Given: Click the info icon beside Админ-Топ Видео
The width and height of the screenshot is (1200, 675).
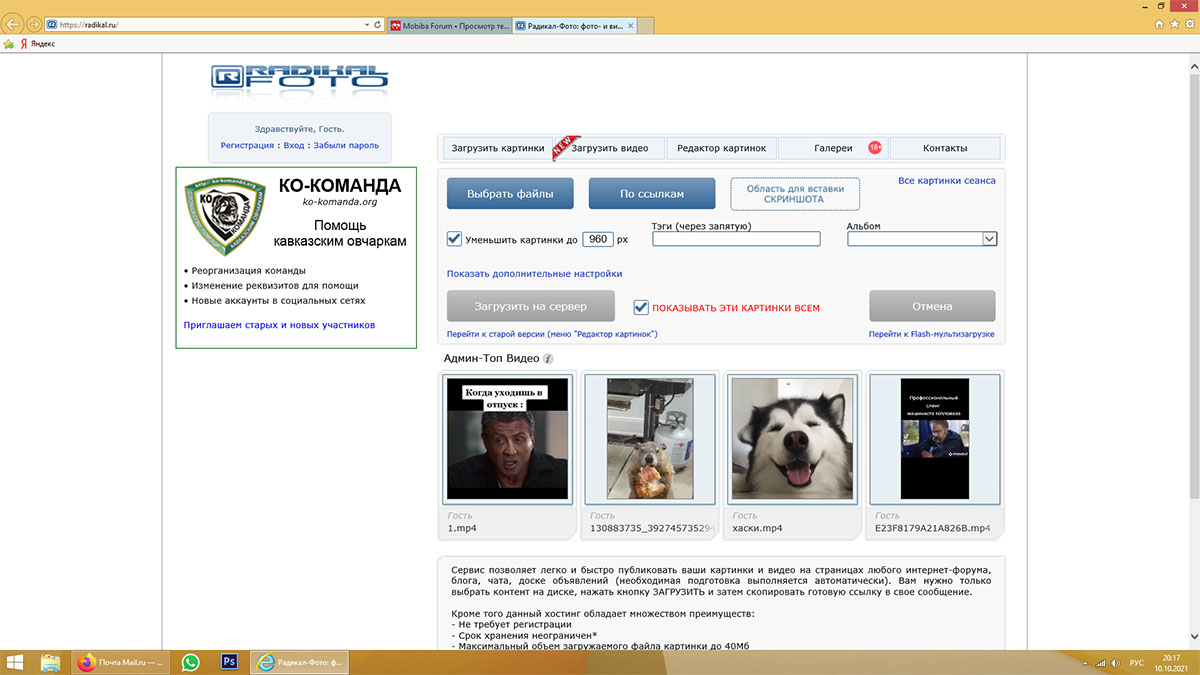Looking at the screenshot, I should 548,359.
